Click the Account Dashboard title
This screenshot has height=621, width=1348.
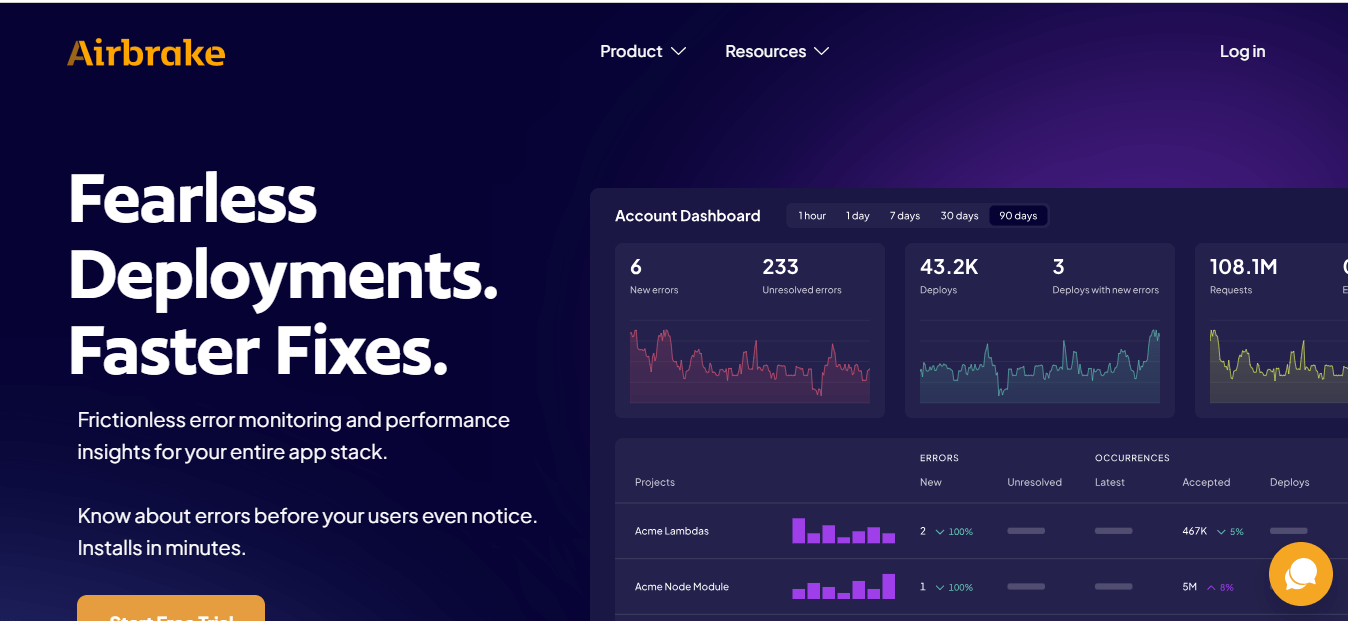[x=687, y=216]
